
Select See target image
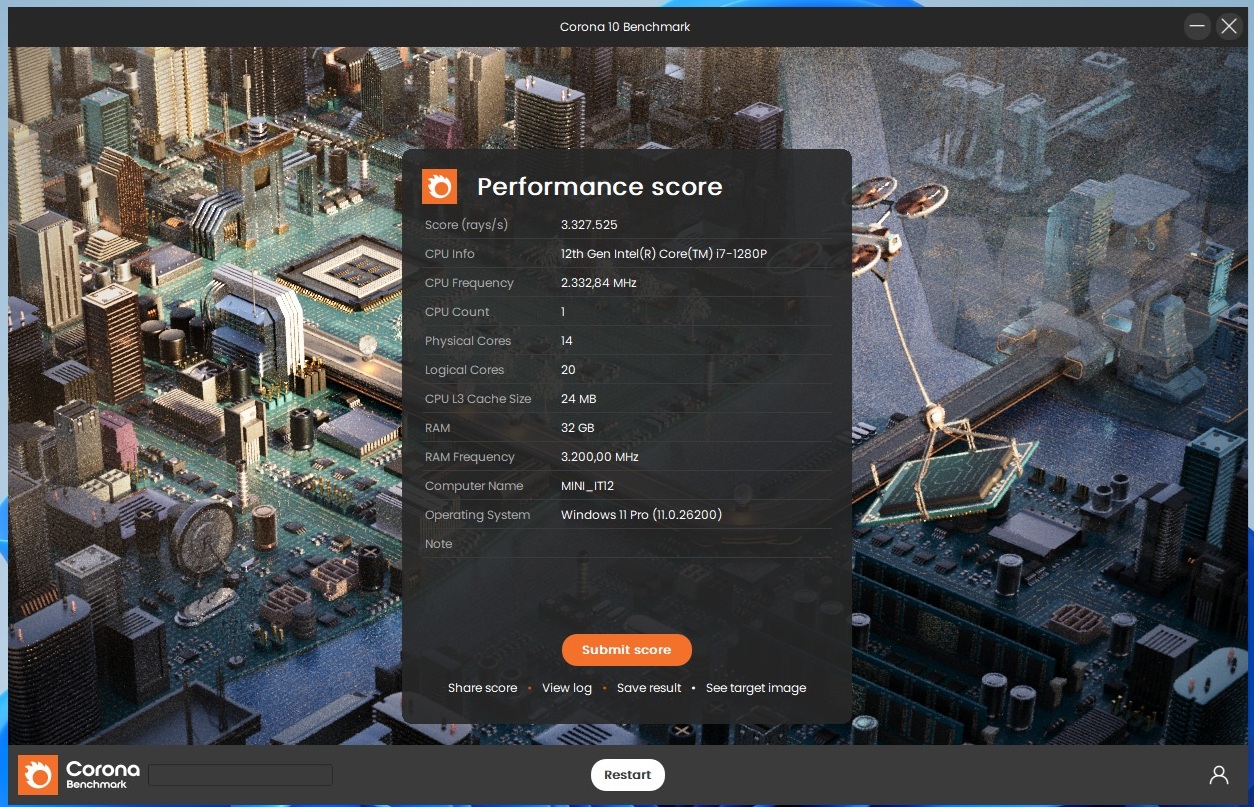tap(755, 688)
